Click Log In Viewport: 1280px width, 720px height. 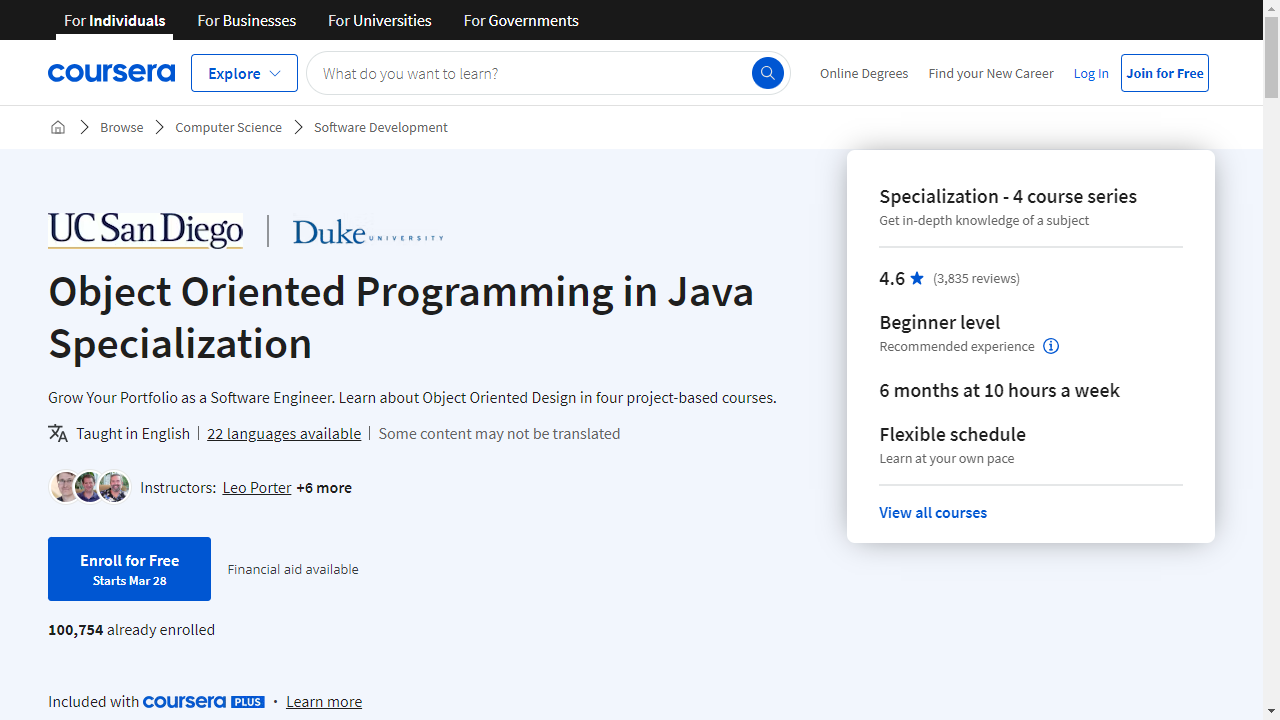click(x=1091, y=73)
